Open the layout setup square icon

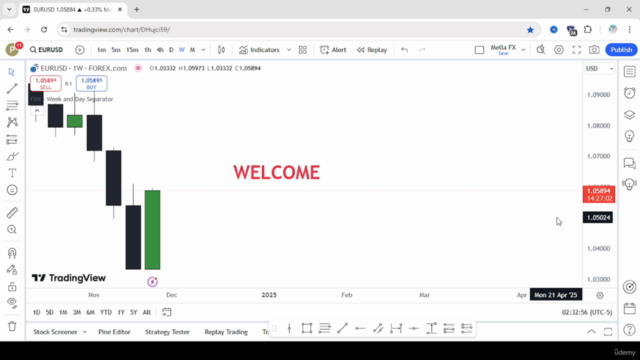[x=480, y=50]
